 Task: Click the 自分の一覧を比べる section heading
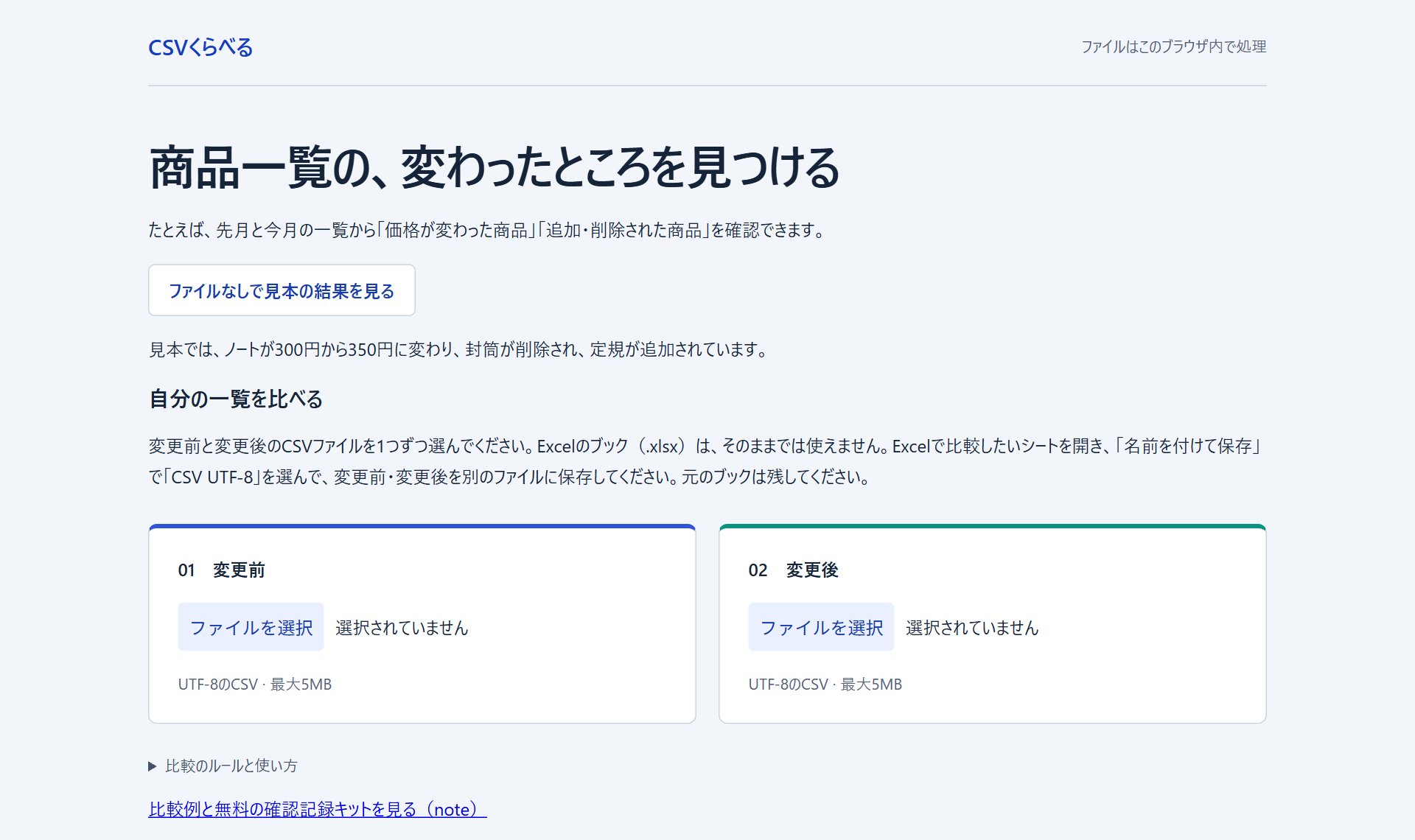click(236, 399)
